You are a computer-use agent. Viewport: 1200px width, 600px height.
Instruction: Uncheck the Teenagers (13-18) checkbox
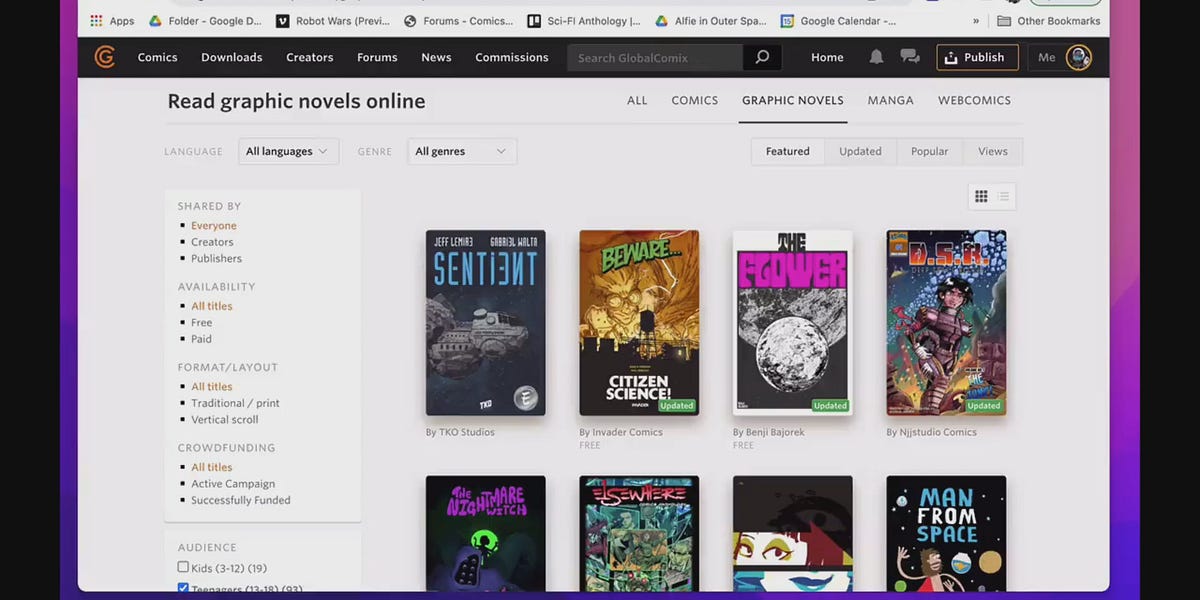(x=183, y=588)
